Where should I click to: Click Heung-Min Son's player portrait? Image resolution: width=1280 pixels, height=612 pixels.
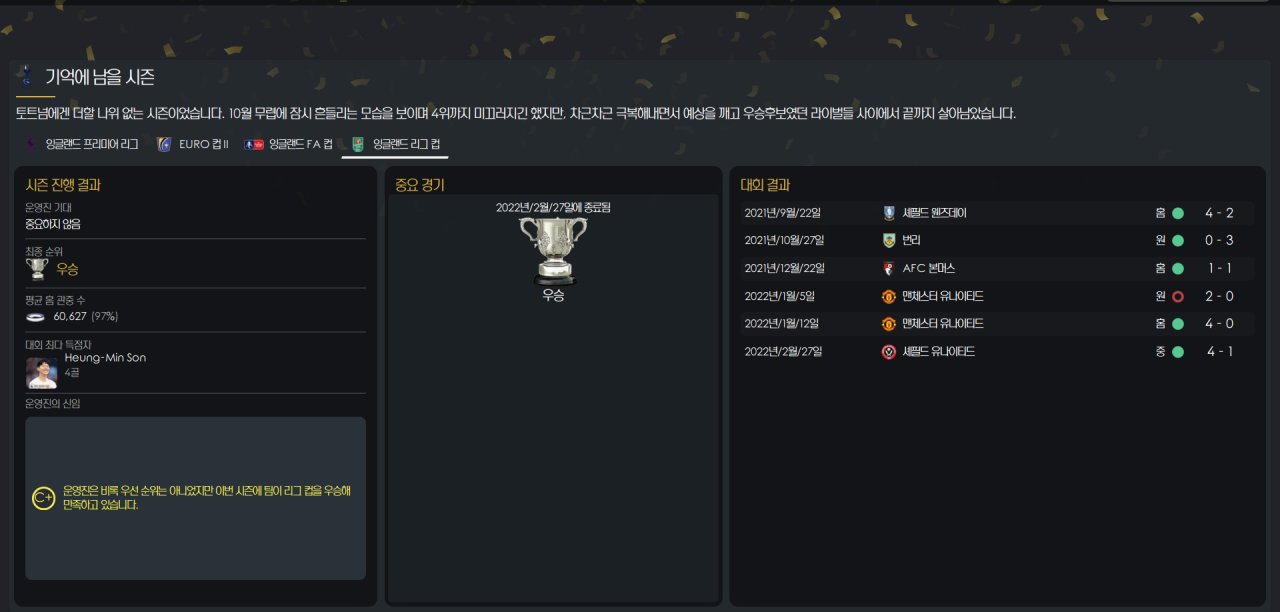(41, 373)
